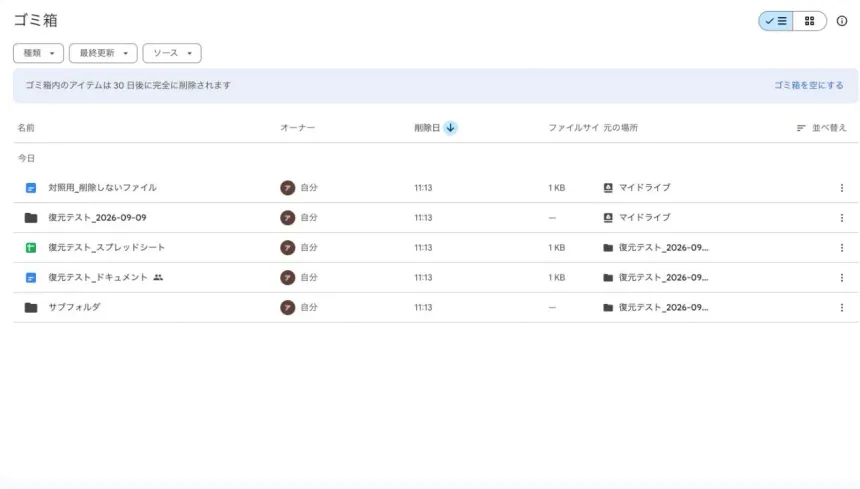Screen dimensions: 860x489
Task: Sort by the 名前 column header
Action: [26, 128]
